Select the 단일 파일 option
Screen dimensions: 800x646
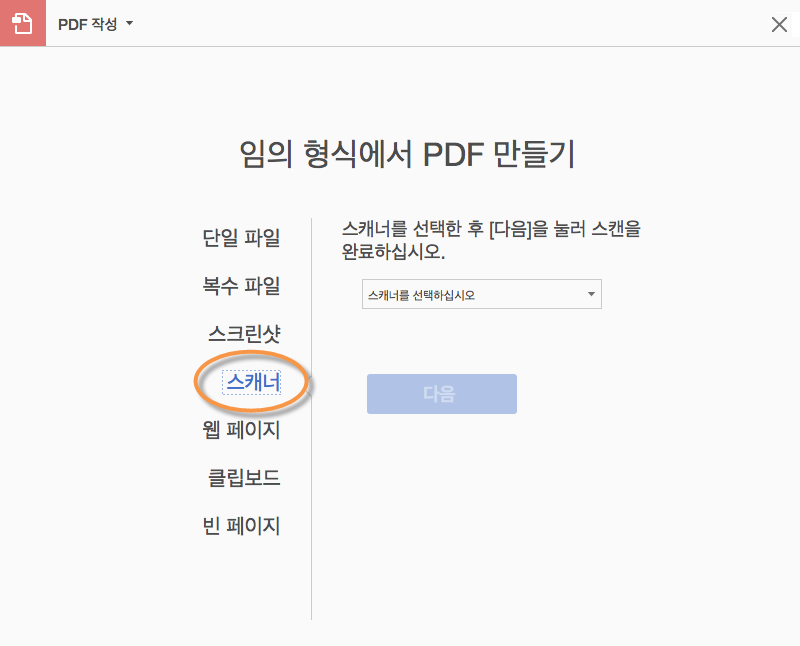(x=241, y=238)
